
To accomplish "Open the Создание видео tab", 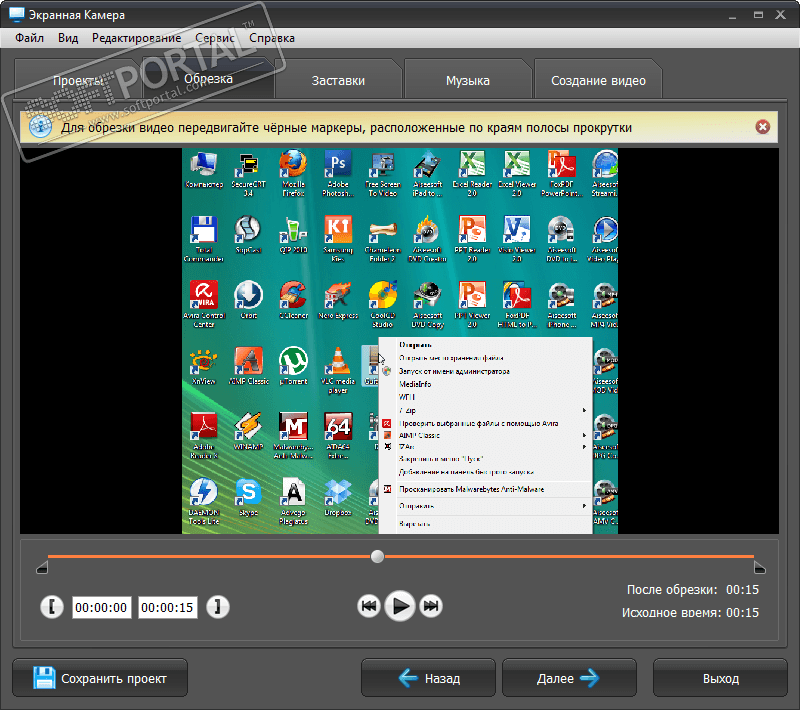I will (598, 81).
